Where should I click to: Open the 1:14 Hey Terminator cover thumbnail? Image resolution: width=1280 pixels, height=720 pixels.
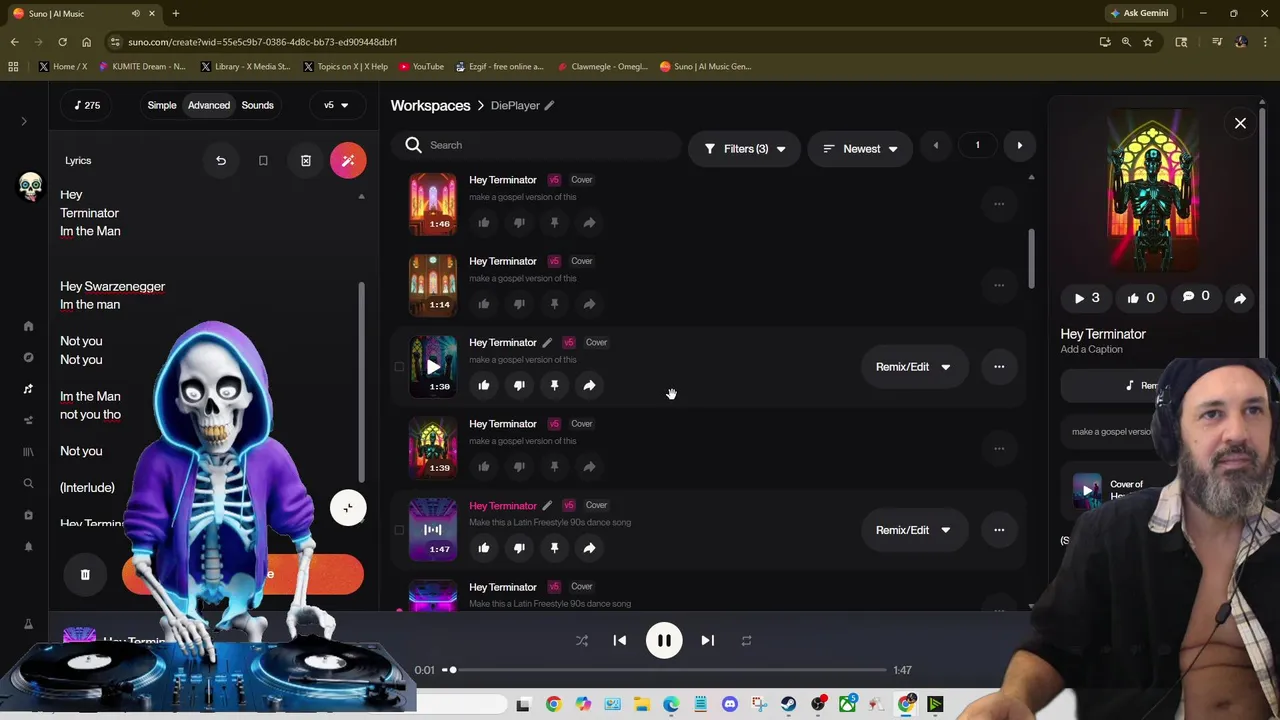[433, 284]
